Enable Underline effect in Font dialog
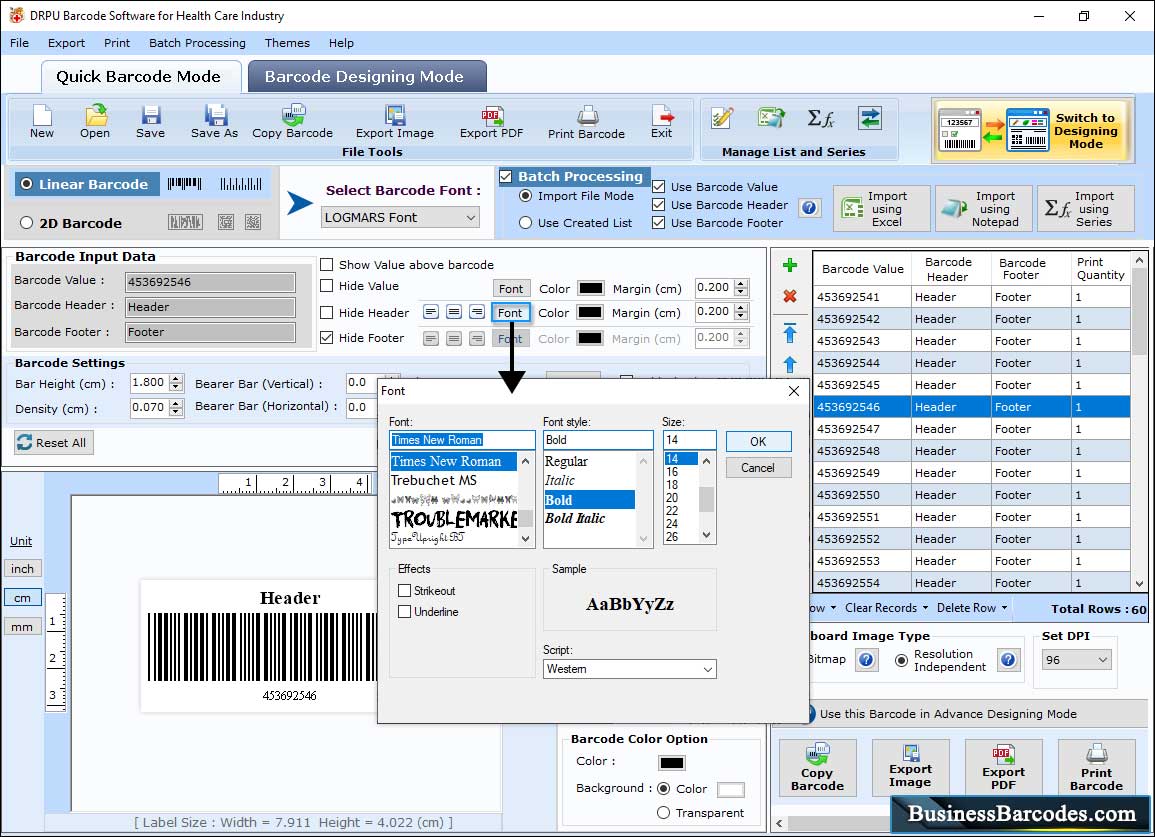This screenshot has width=1155, height=837. coord(404,612)
